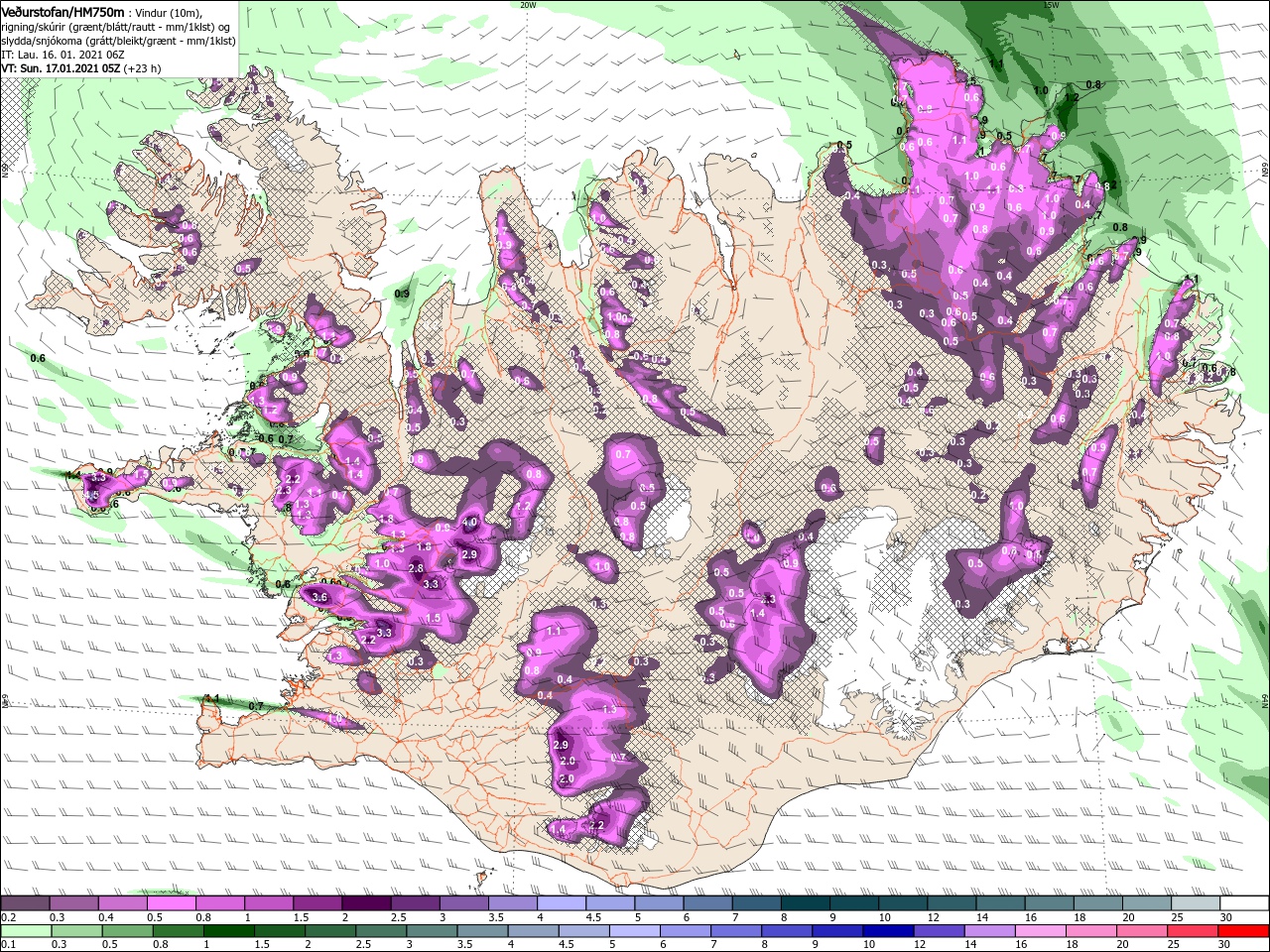
Task: Select upper scale swatch starting at 14
Action: [999, 903]
